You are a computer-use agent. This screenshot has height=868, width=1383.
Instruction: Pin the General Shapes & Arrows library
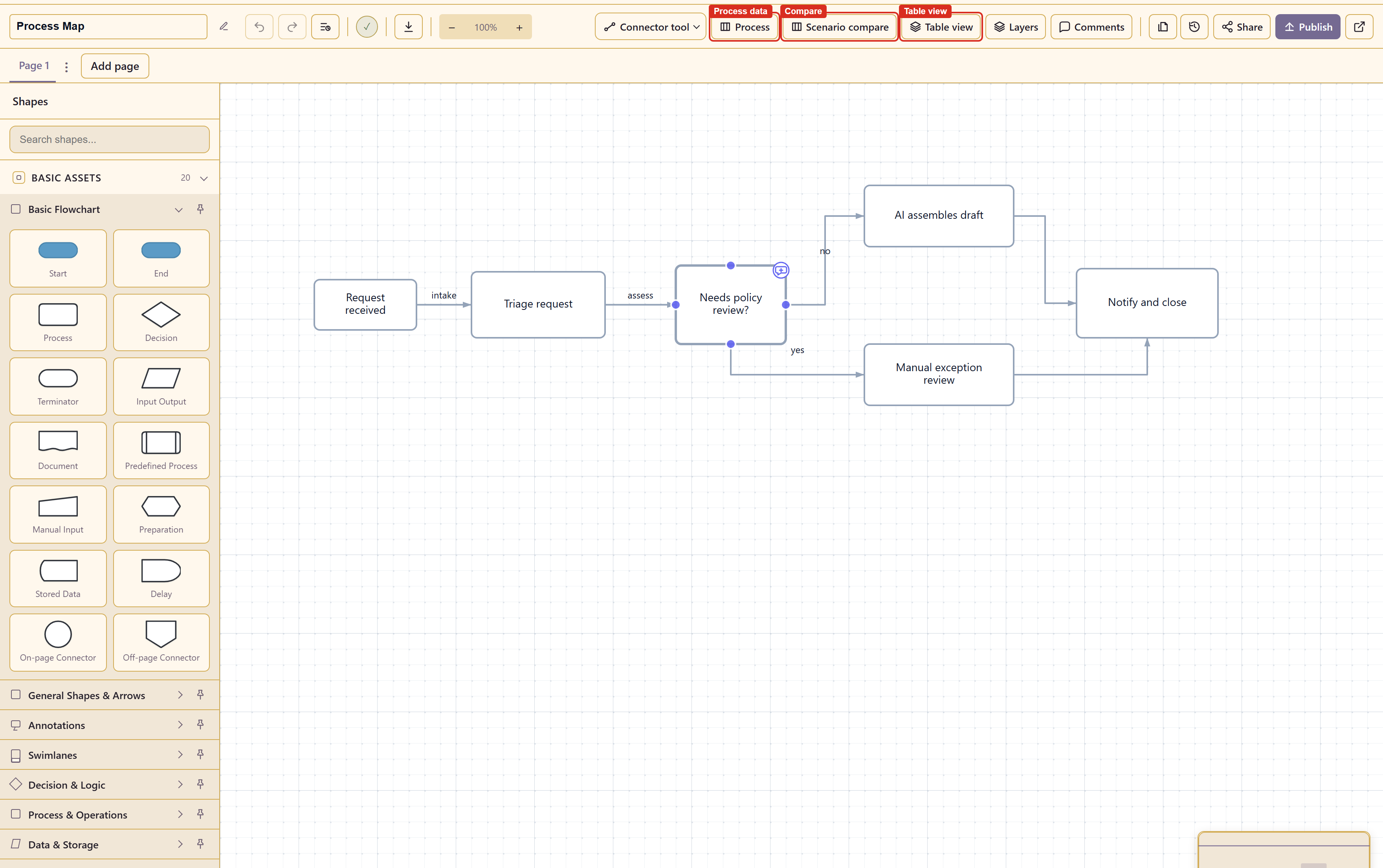click(200, 695)
